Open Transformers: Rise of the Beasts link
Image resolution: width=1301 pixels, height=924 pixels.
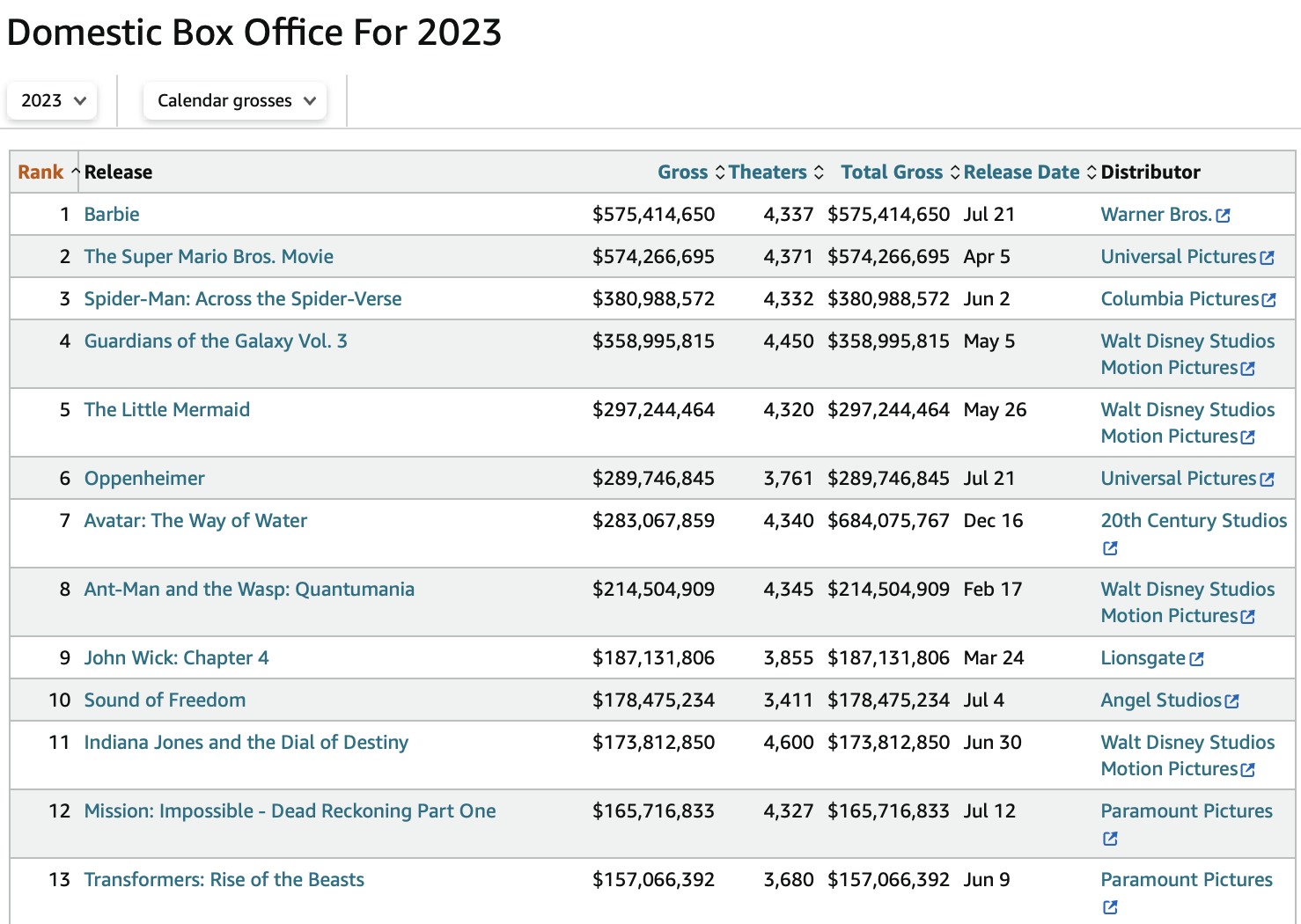tap(224, 879)
